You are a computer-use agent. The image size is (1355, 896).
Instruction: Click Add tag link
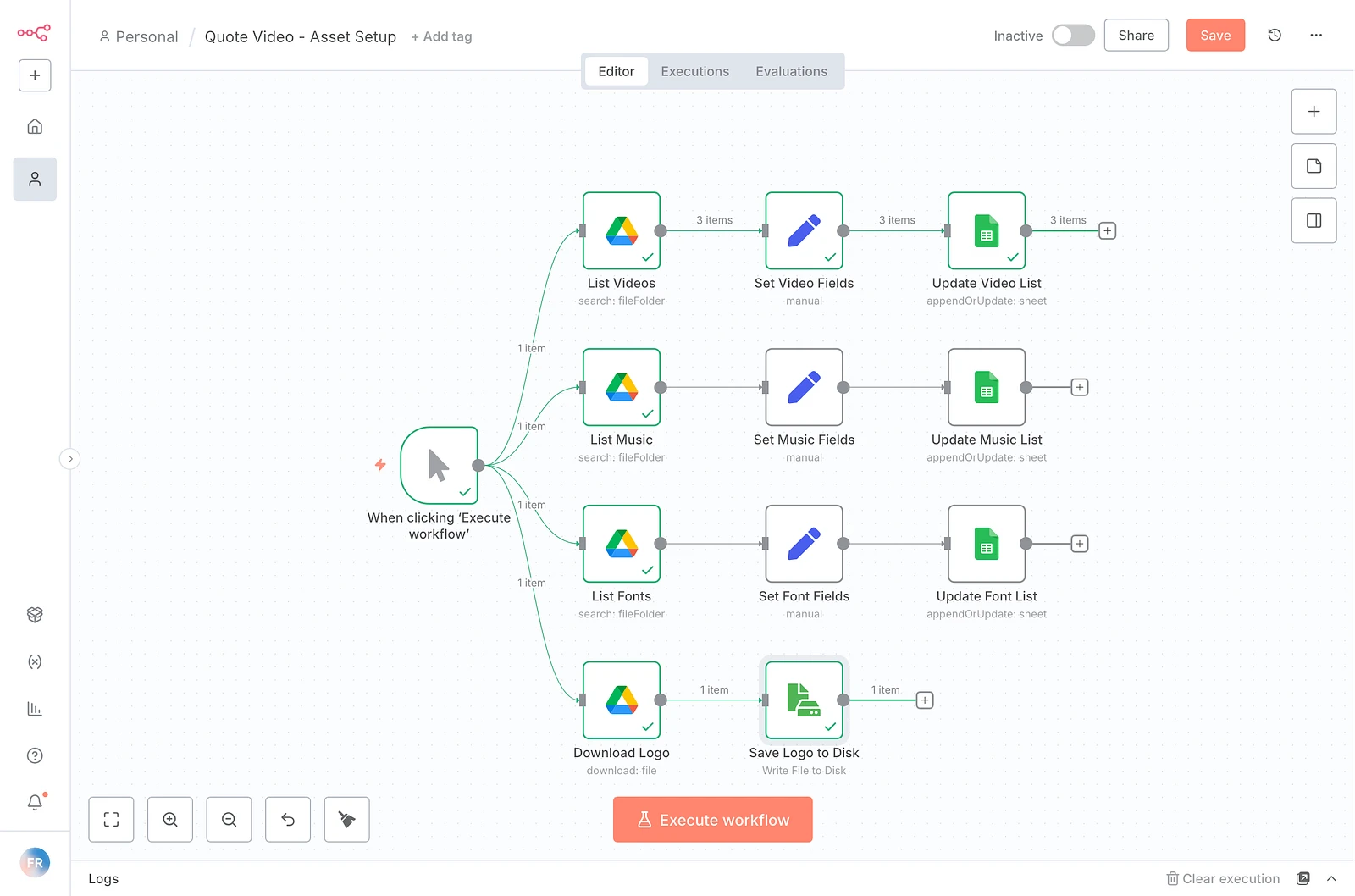click(441, 36)
